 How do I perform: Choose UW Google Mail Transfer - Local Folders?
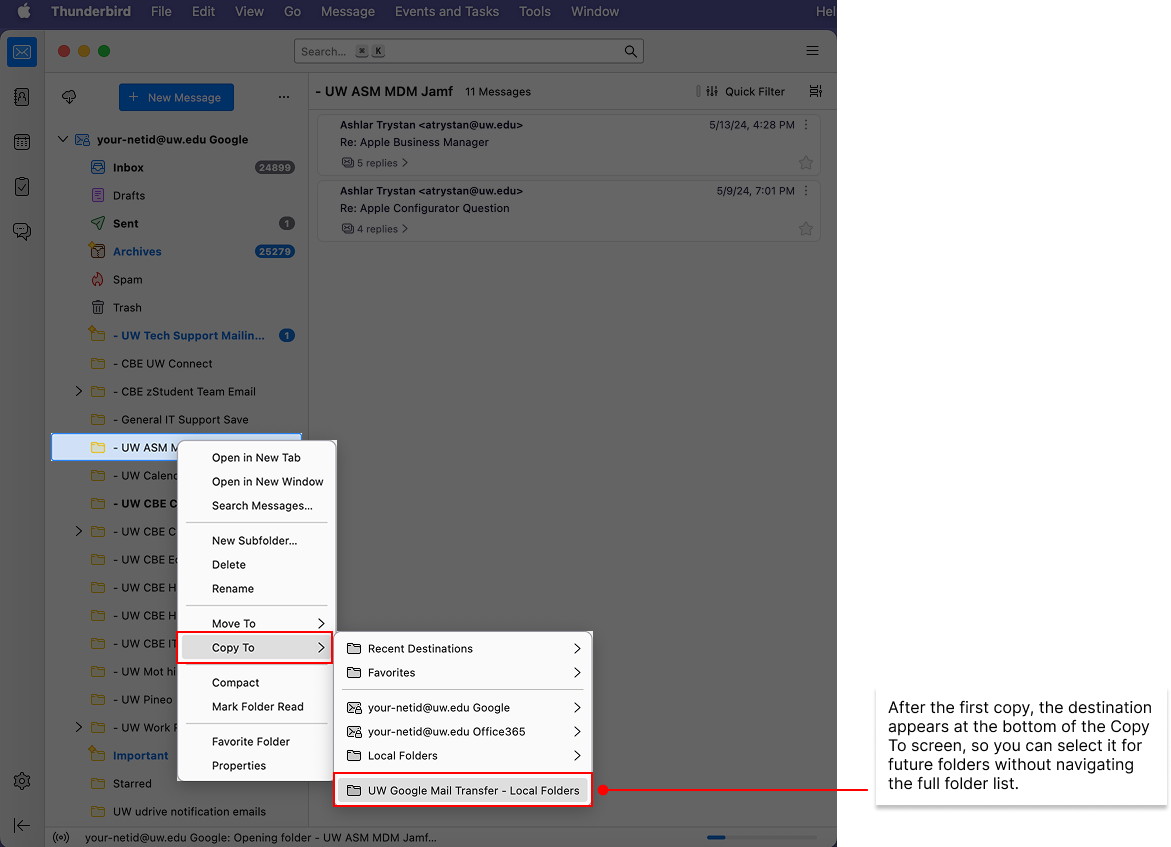[x=463, y=790]
